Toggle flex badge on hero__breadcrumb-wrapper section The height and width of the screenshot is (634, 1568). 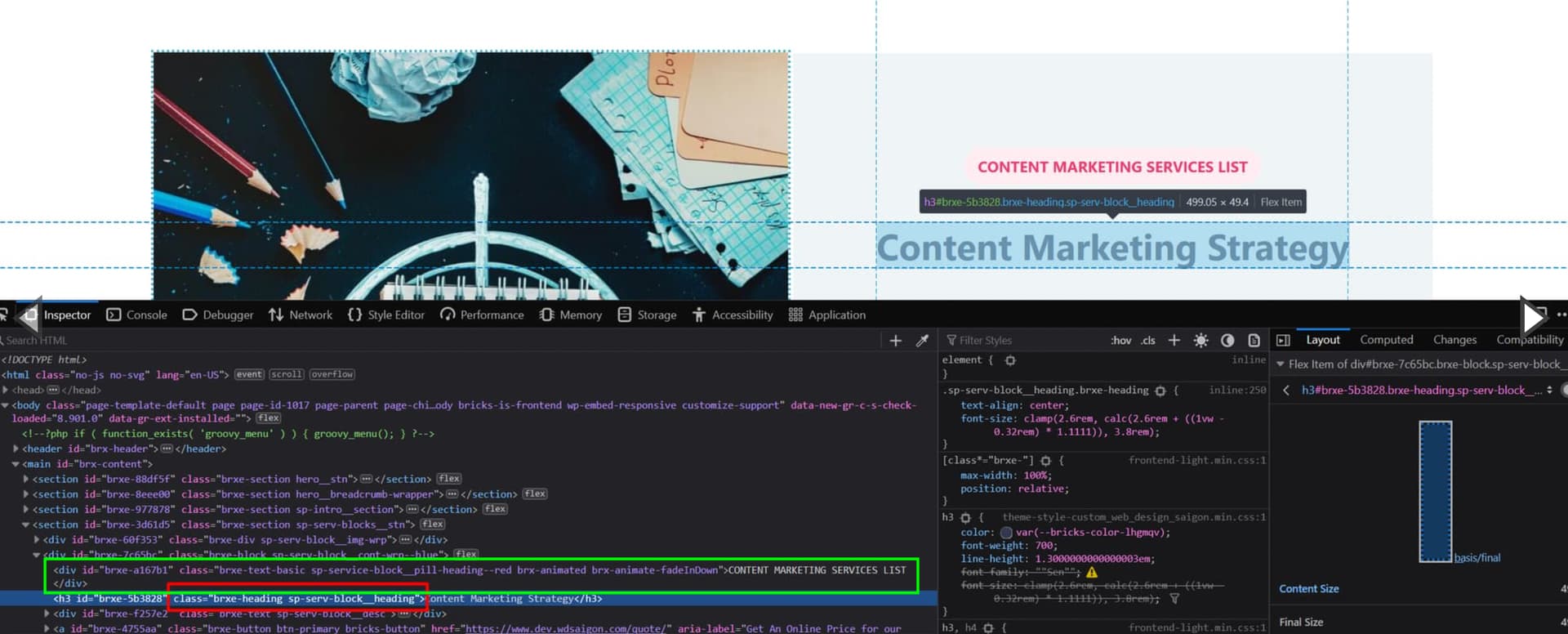click(535, 493)
